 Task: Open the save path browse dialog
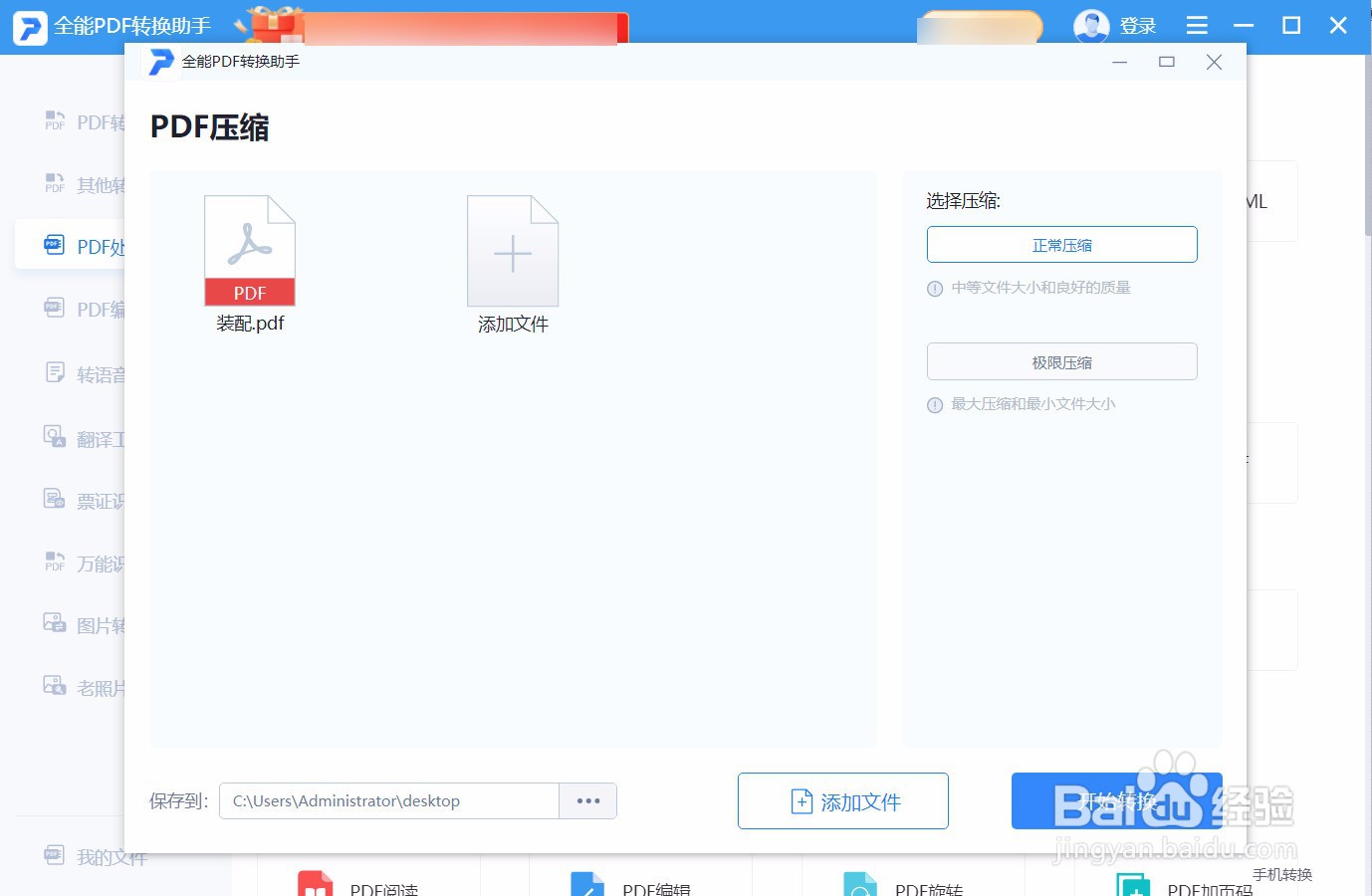click(588, 800)
